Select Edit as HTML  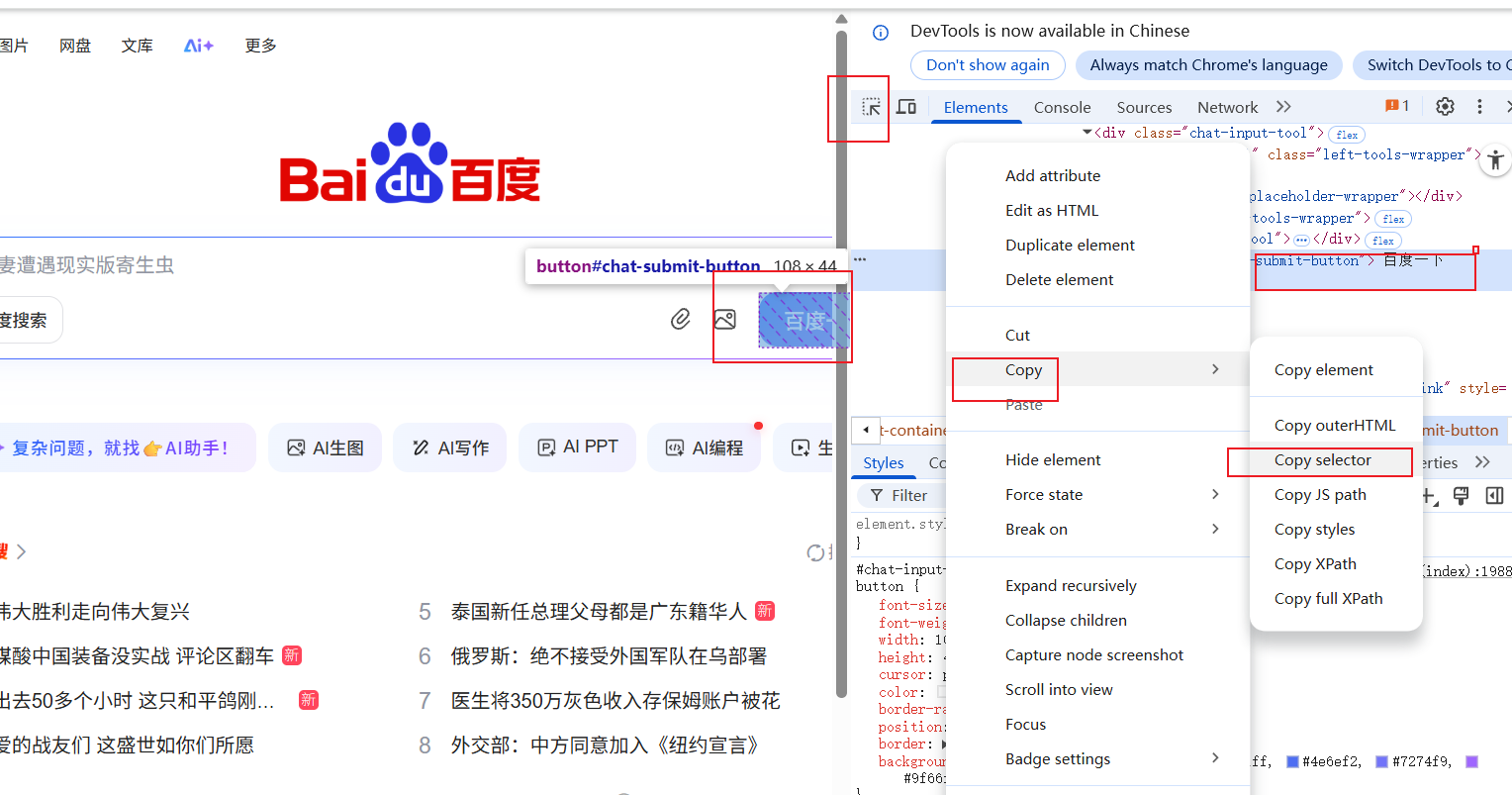pos(1098,210)
